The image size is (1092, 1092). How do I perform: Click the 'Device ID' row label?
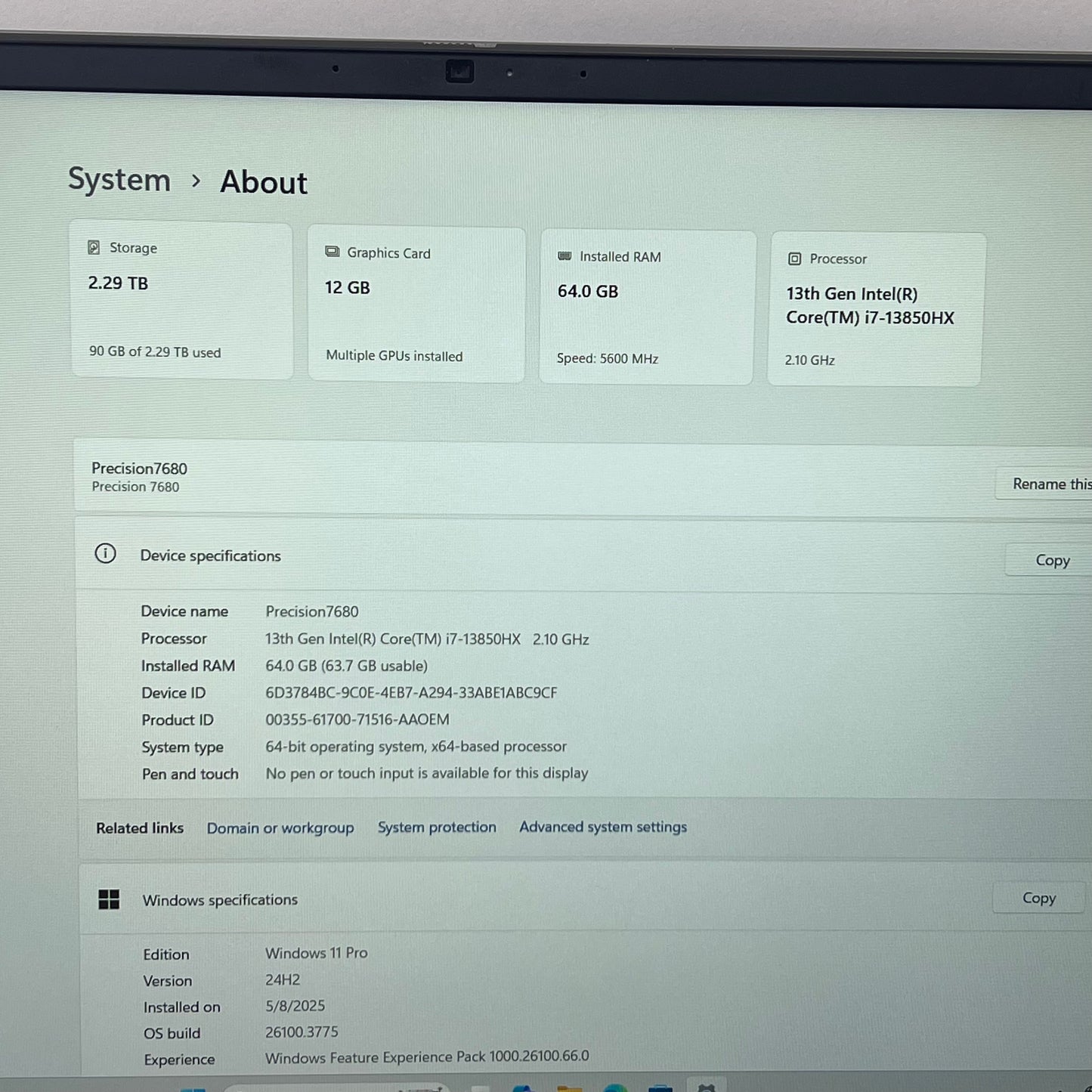[x=174, y=693]
